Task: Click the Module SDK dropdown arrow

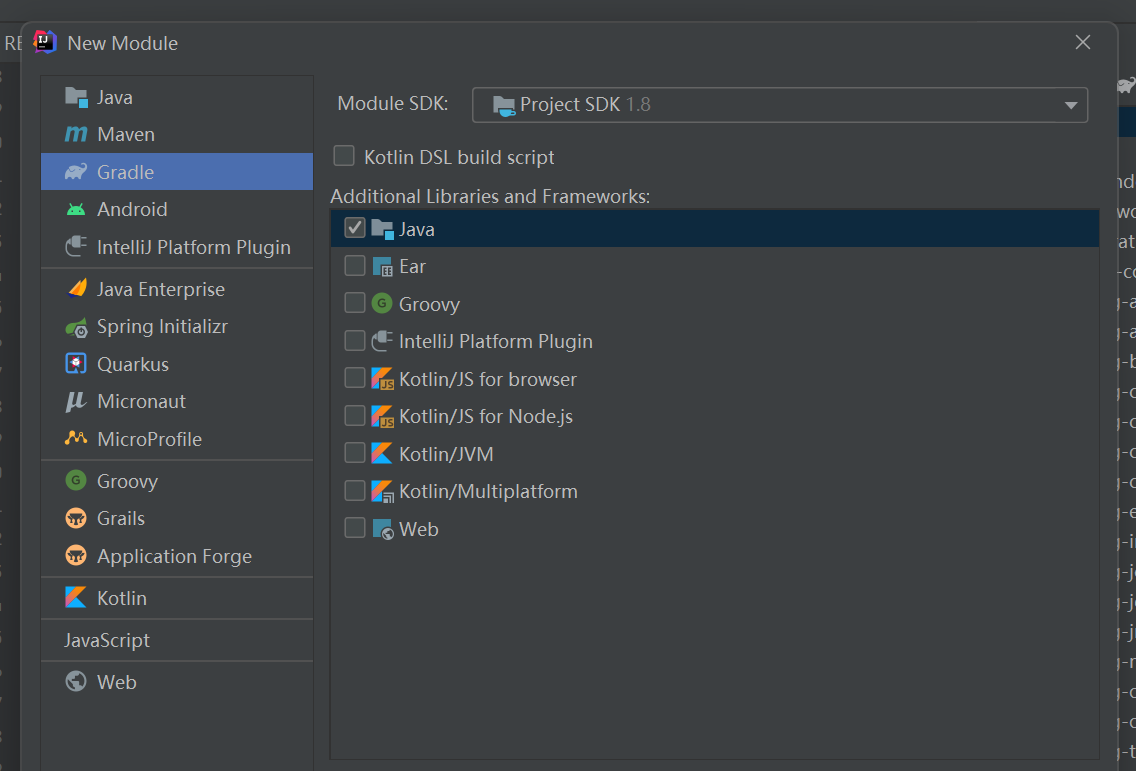Action: point(1070,105)
